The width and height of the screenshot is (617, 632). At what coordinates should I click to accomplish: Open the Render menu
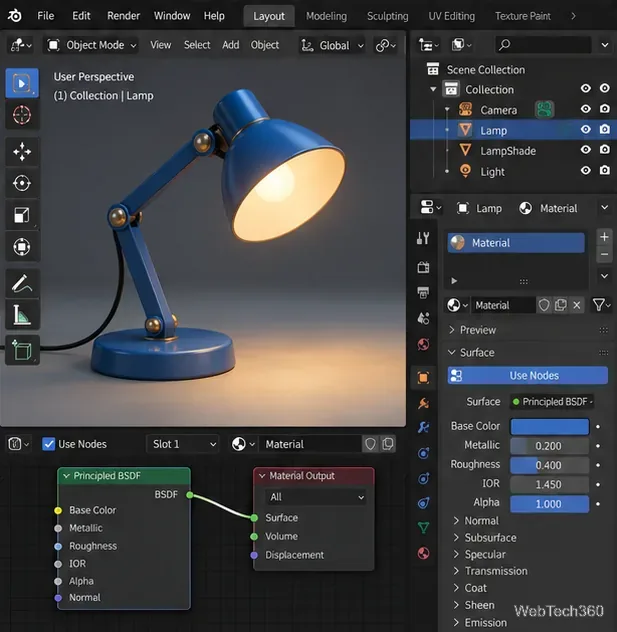tap(123, 16)
